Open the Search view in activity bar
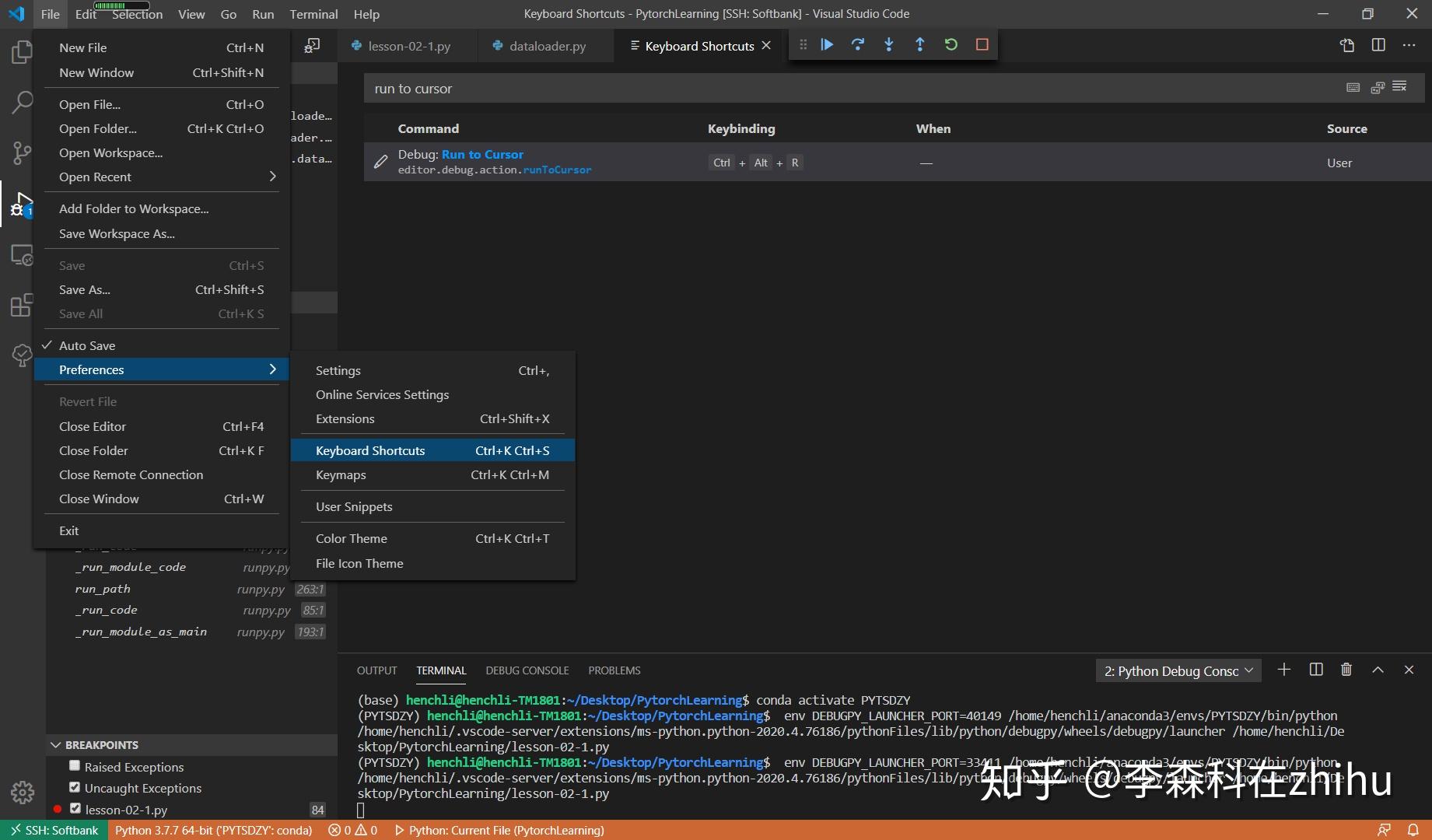 click(22, 102)
